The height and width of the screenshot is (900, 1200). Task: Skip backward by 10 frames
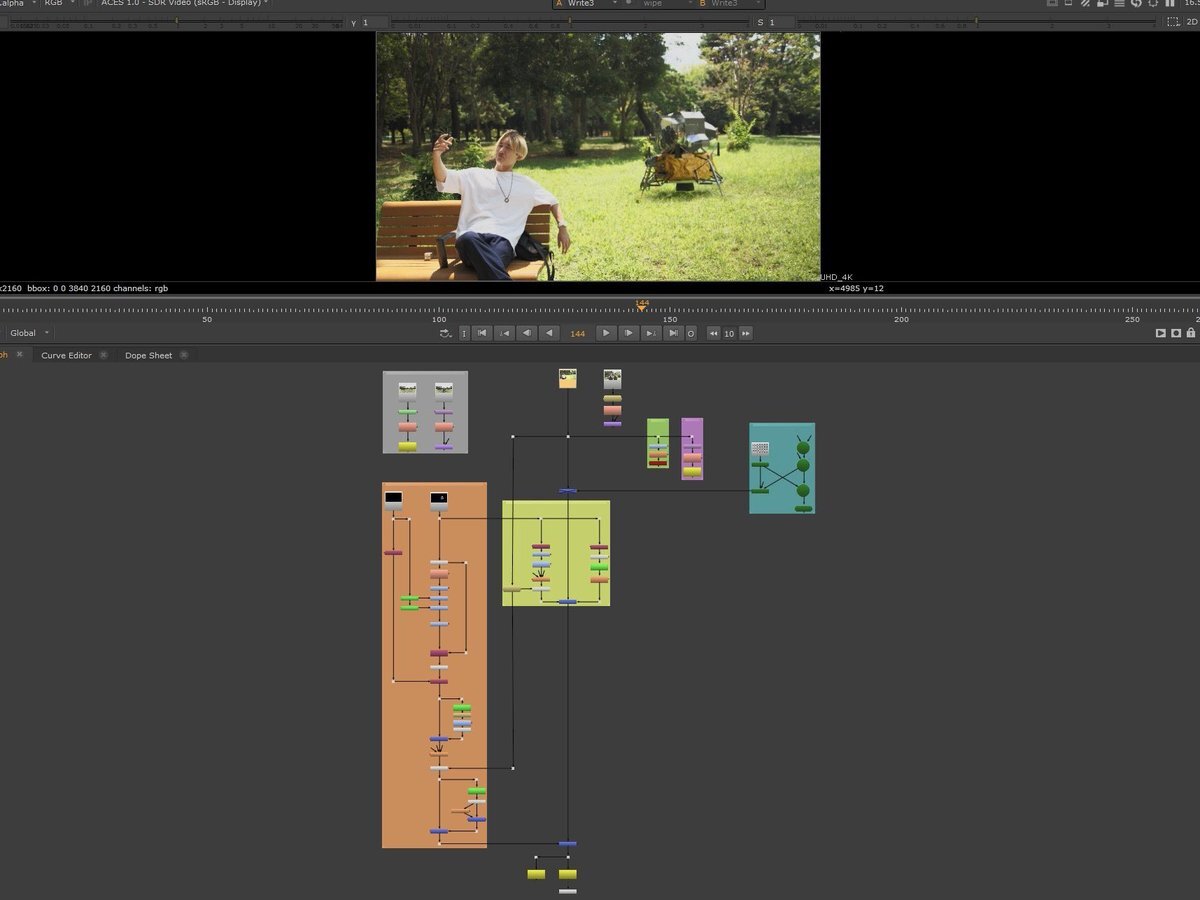click(x=713, y=333)
